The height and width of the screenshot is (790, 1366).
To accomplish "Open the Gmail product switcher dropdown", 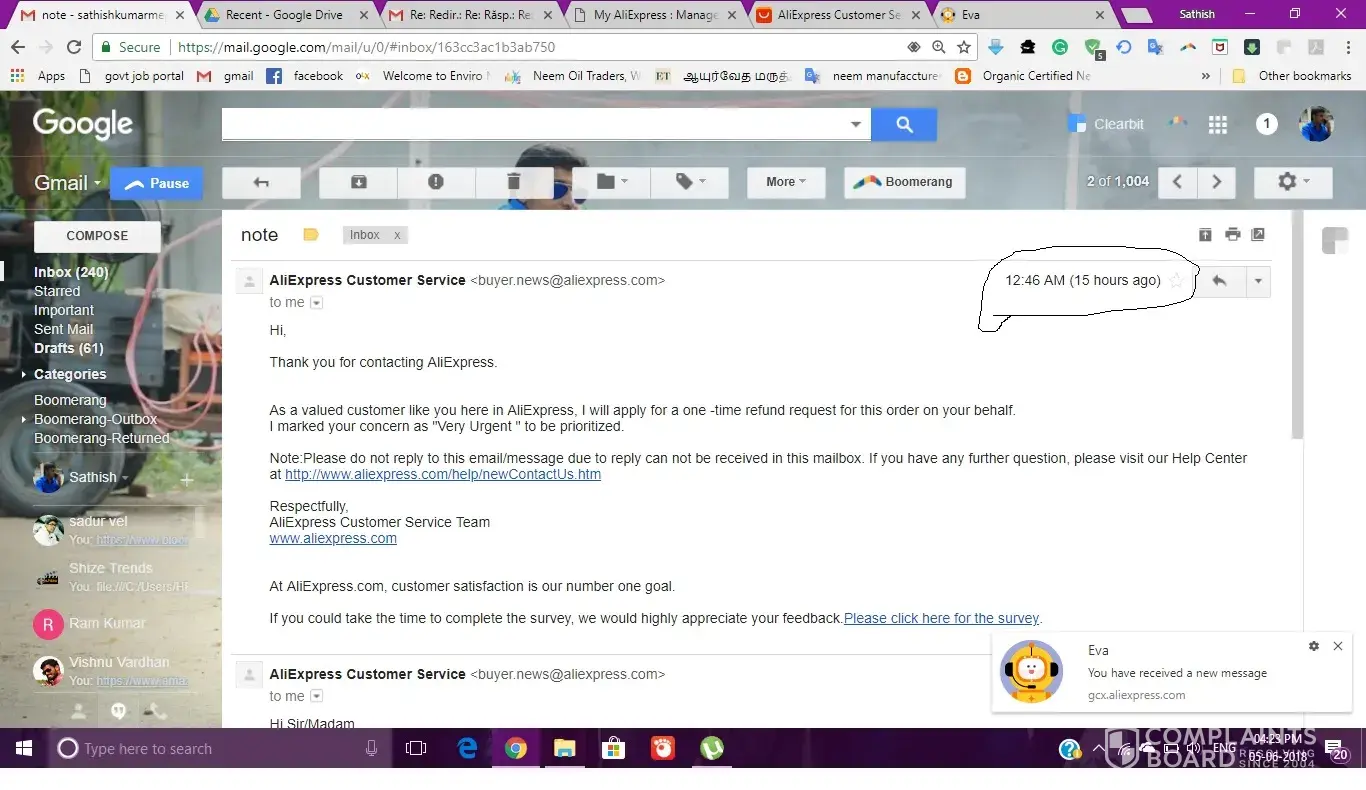I will [x=68, y=183].
